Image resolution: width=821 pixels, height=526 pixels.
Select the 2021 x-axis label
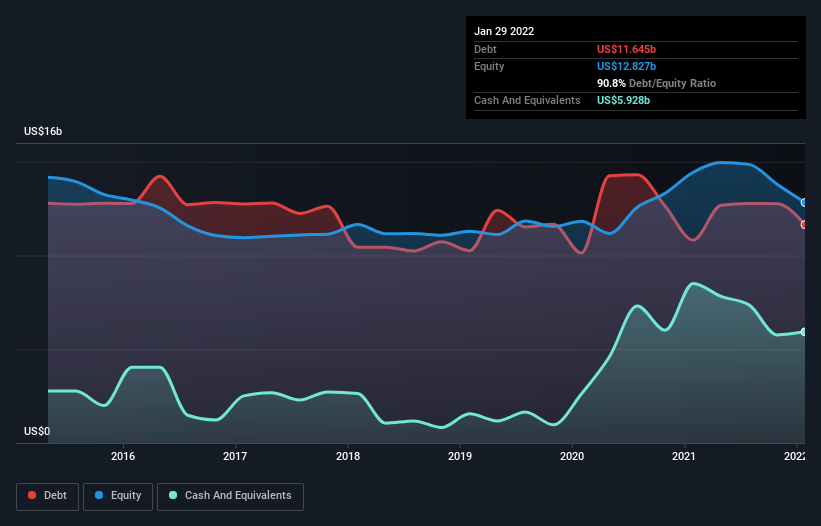[684, 456]
